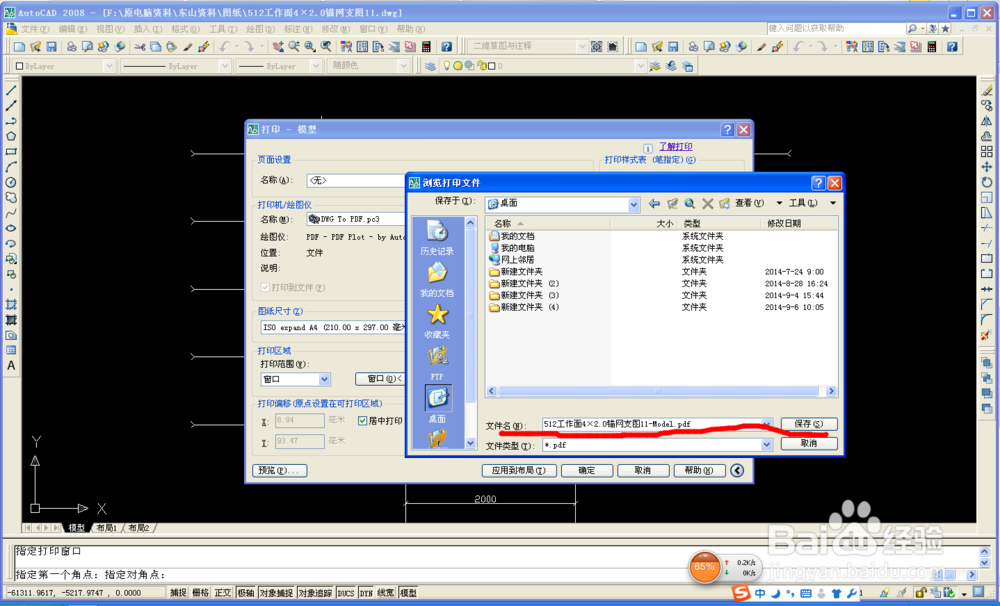The image size is (1000, 606).
Task: Toggle 栅格 grid display in the status bar
Action: [200, 593]
